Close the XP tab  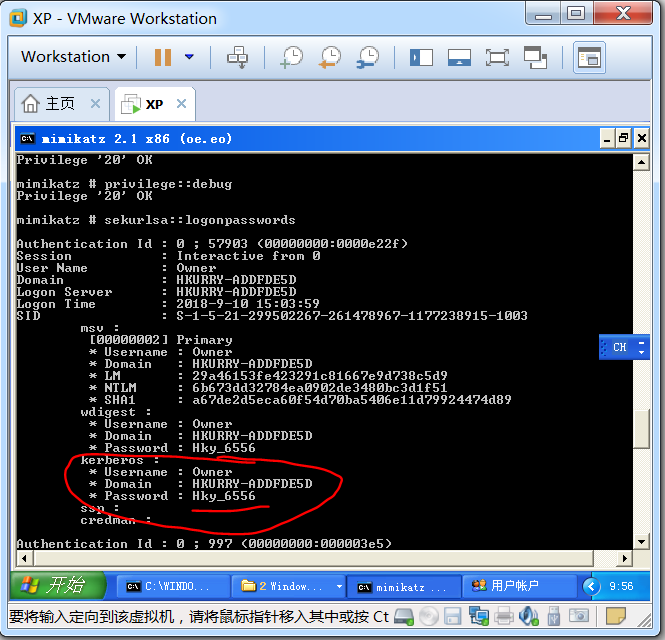[x=182, y=103]
